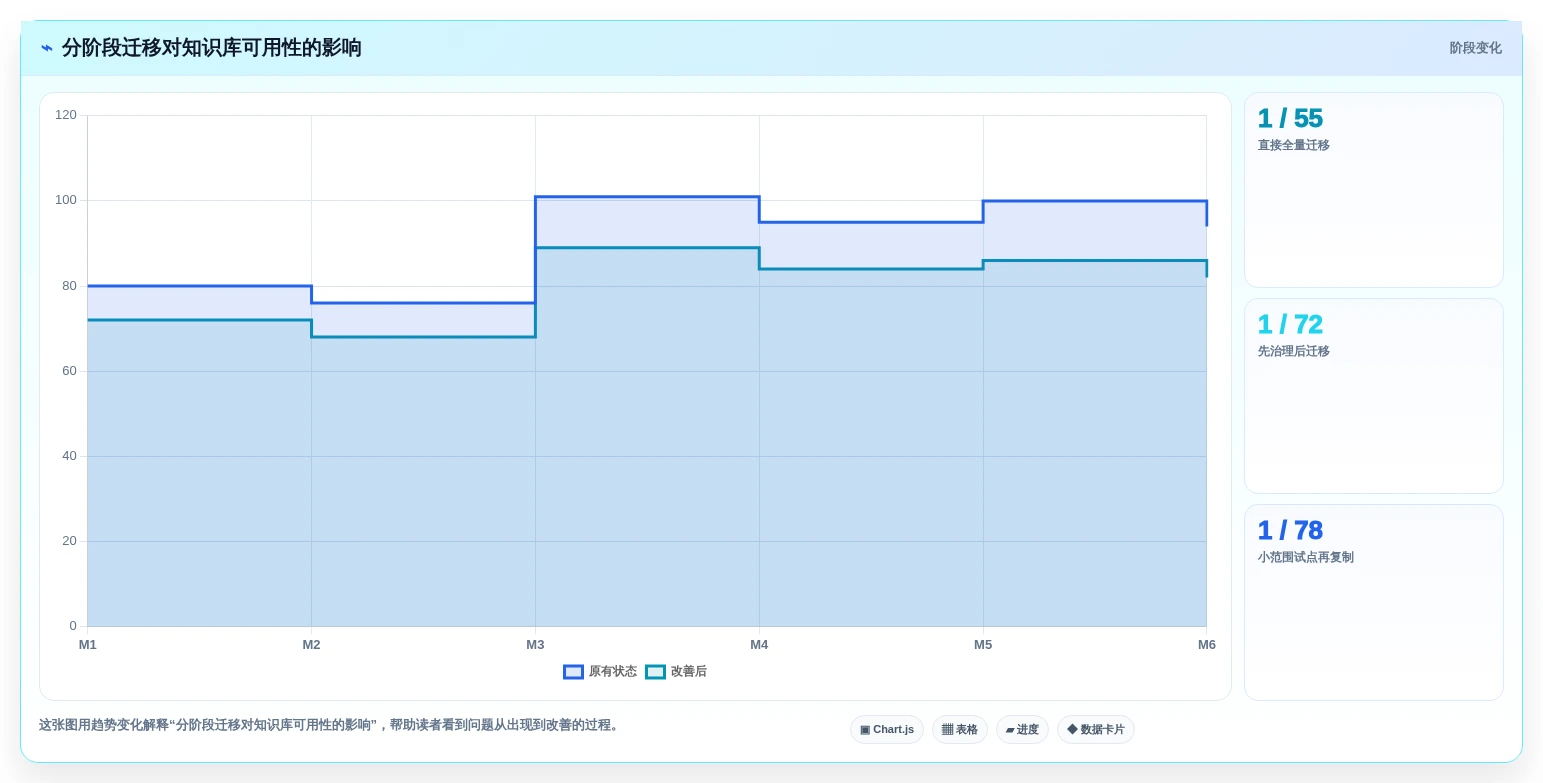Click the 原有状态 blue legend swatch
This screenshot has width=1543, height=783.
573,672
